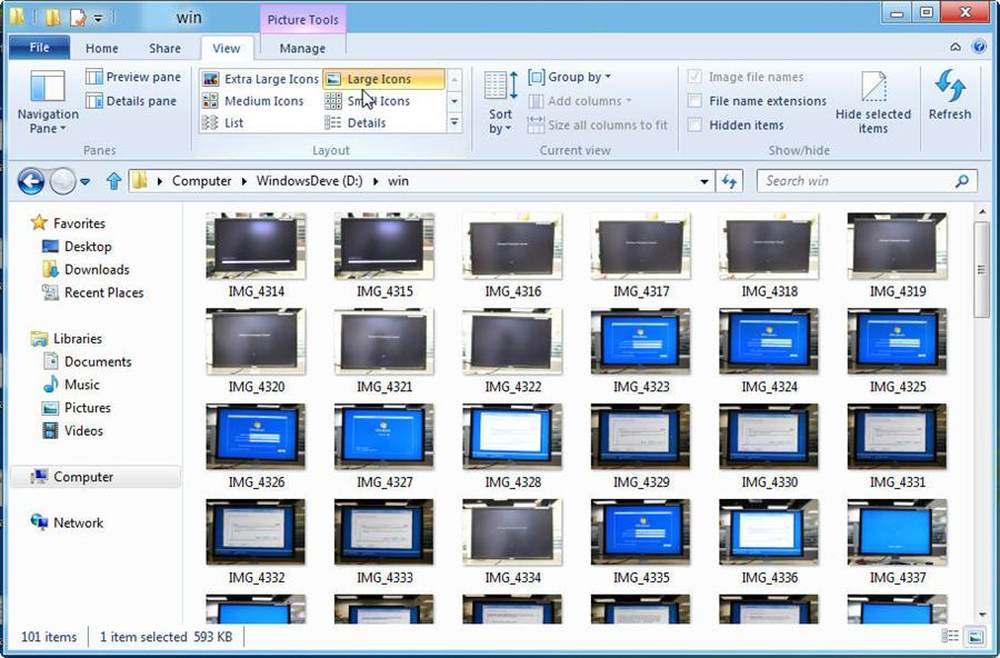Open Preview pane
This screenshot has width=1000, height=658.
click(133, 77)
